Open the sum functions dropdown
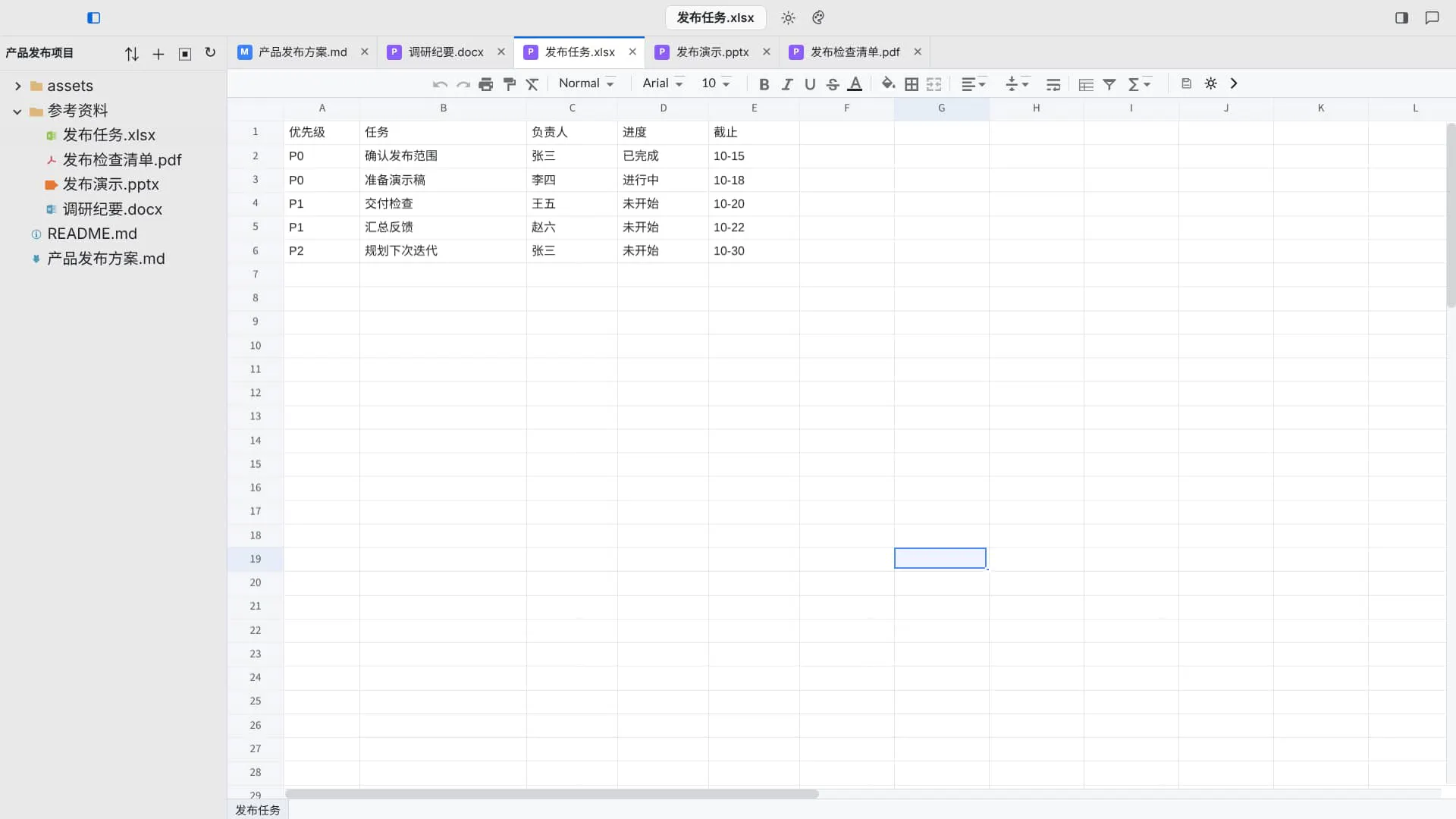This screenshot has width=1456, height=819. pos(1139,84)
